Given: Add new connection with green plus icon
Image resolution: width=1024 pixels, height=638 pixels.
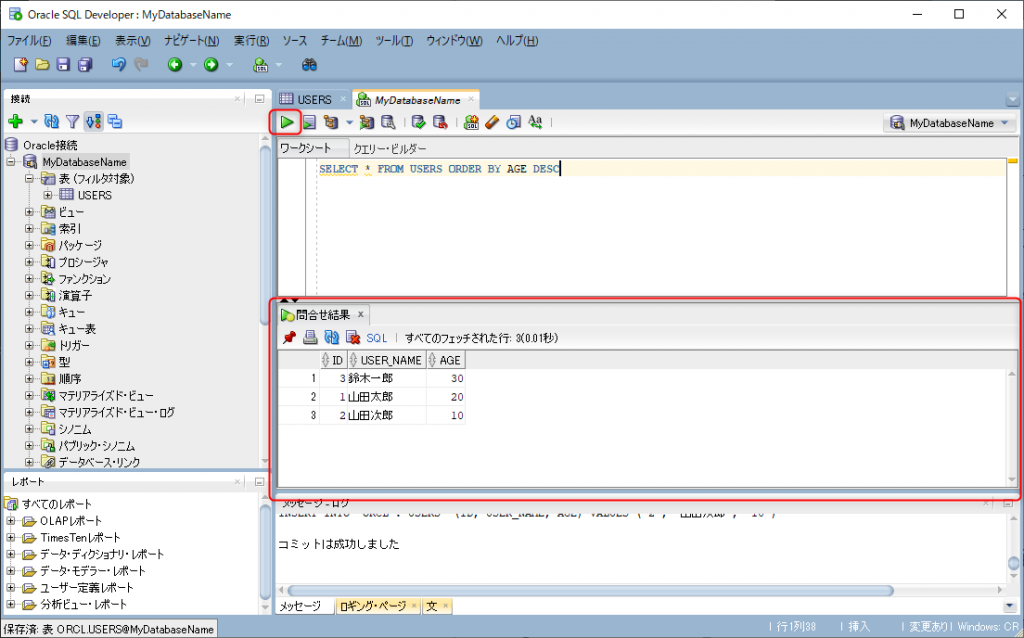Looking at the screenshot, I should pyautogui.click(x=16, y=121).
